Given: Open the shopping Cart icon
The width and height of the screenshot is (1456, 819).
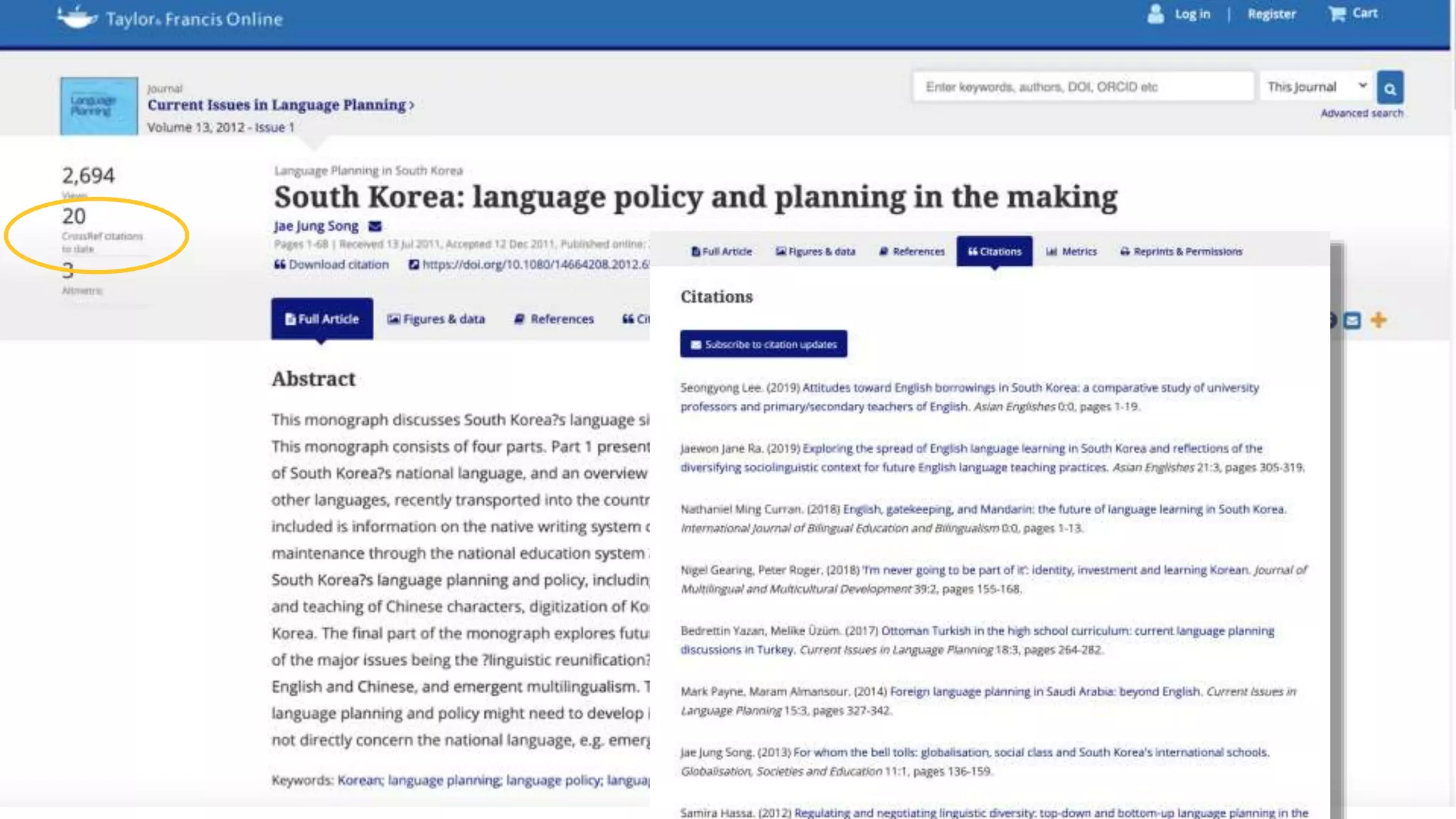Looking at the screenshot, I should pyautogui.click(x=1337, y=14).
